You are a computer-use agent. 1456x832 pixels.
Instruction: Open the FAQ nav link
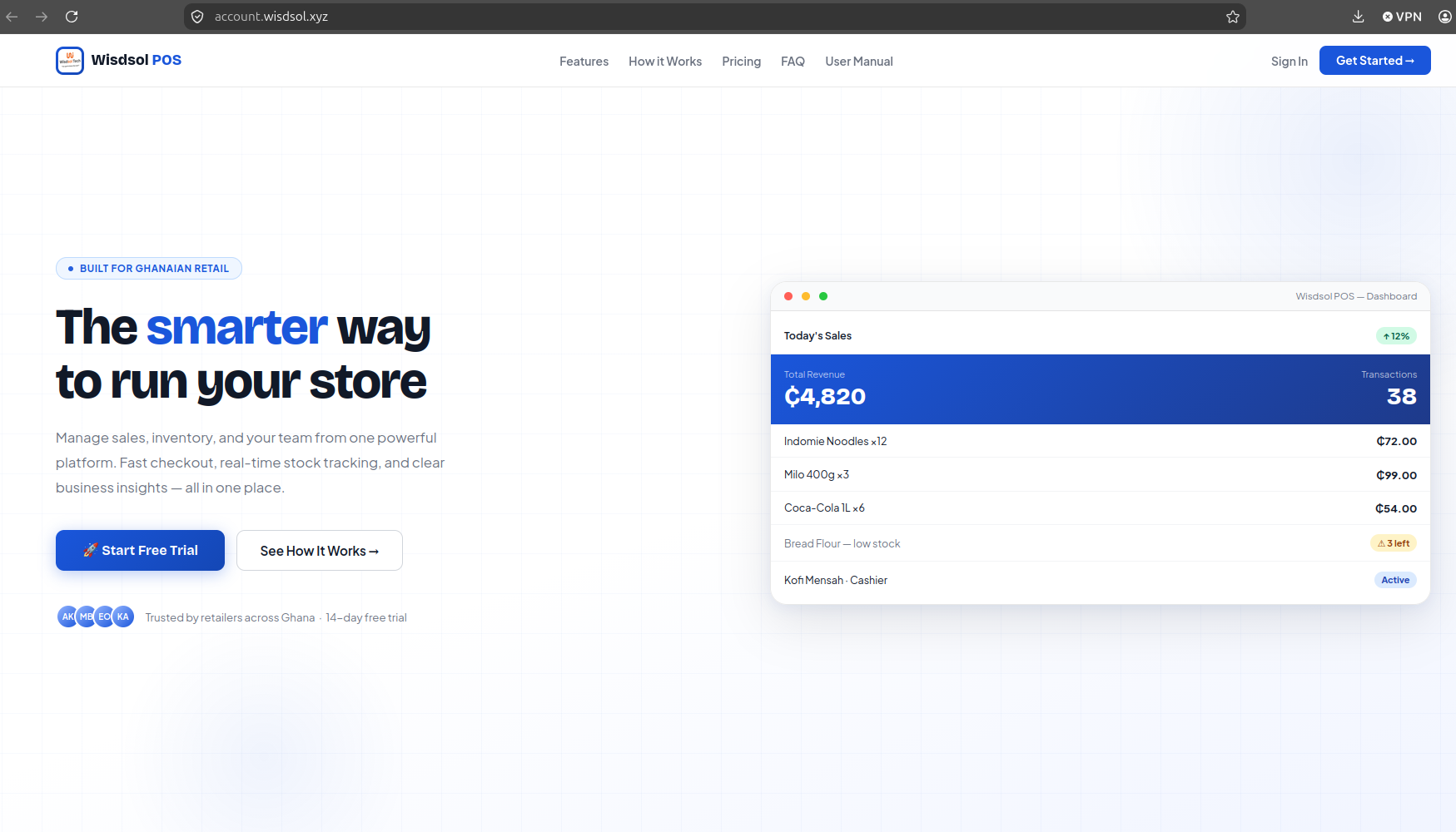pos(793,62)
